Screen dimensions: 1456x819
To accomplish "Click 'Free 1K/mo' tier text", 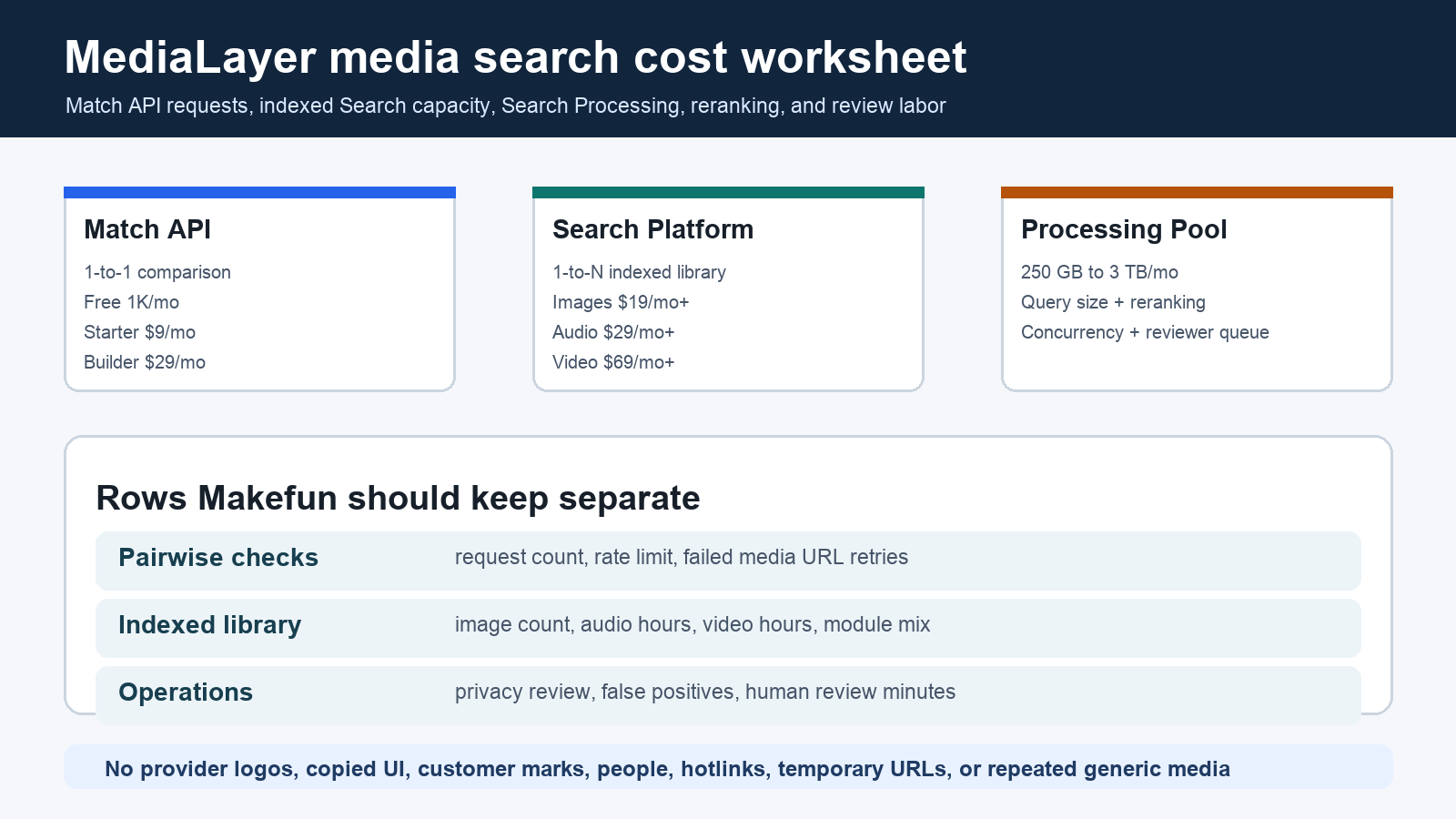I will [x=131, y=302].
